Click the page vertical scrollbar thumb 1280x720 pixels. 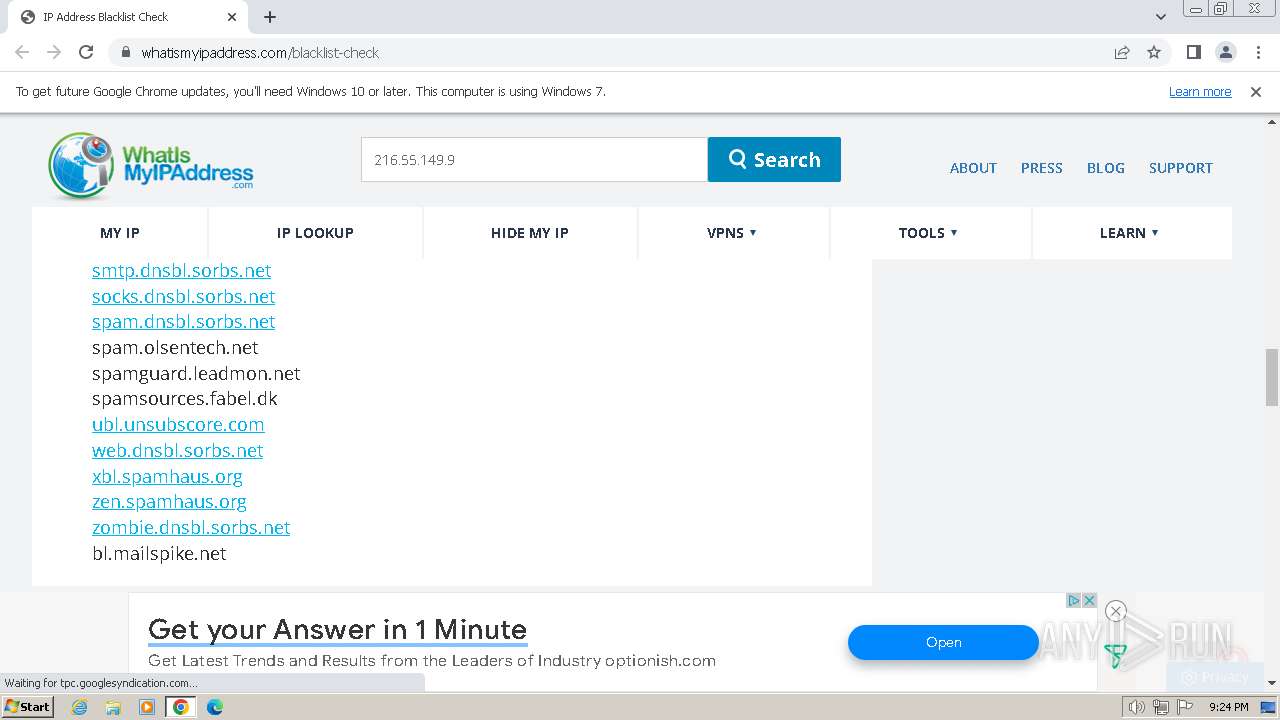(1271, 377)
